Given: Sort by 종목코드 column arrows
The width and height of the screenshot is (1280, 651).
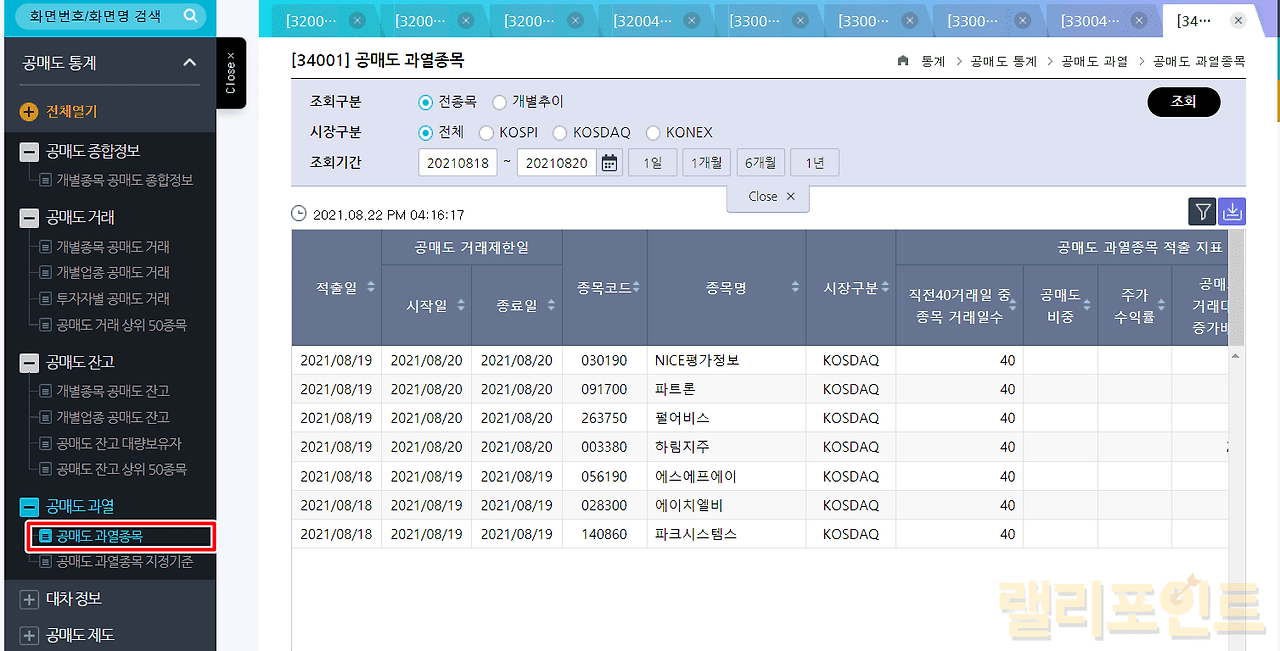Looking at the screenshot, I should click(636, 288).
